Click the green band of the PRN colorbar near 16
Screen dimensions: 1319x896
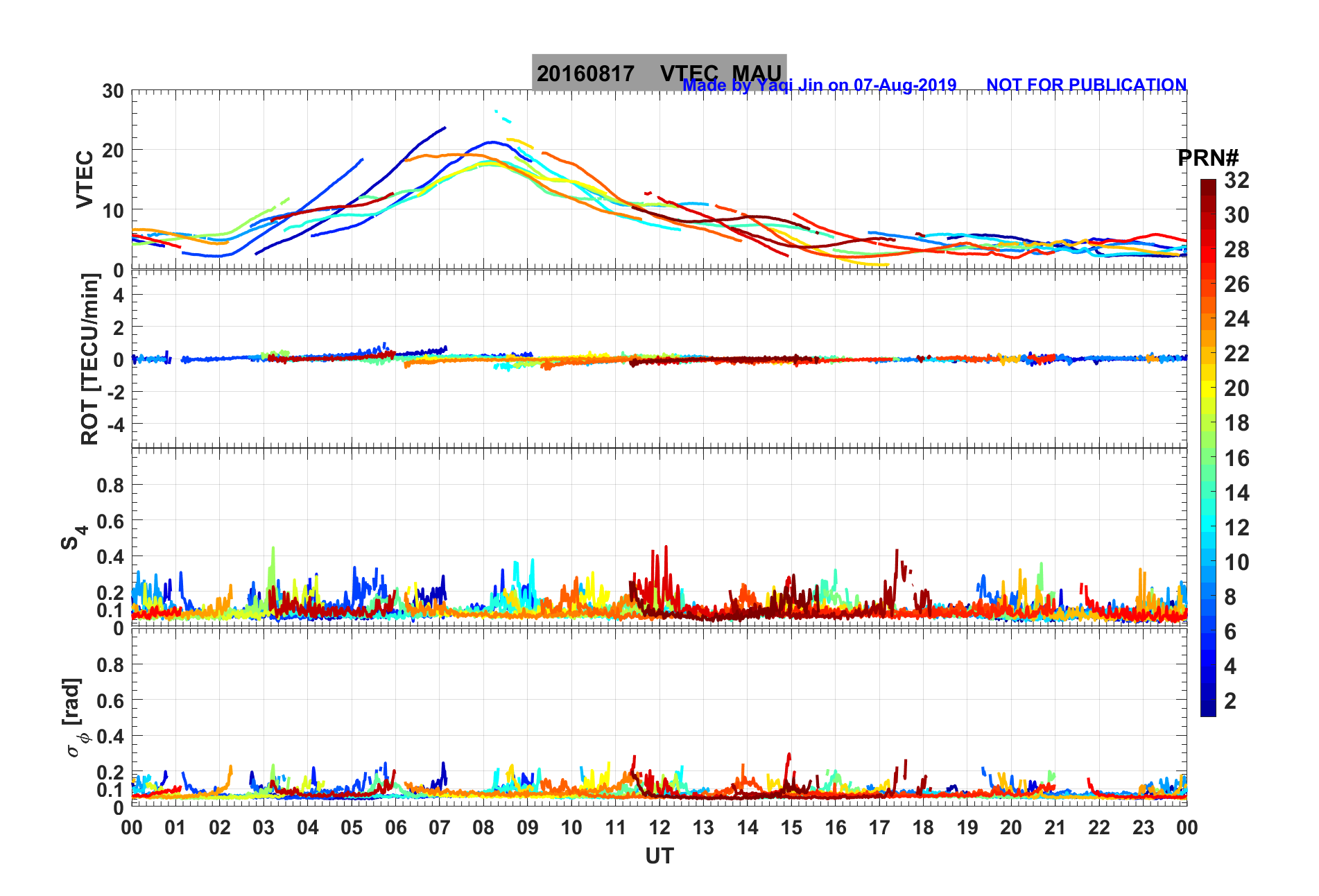click(1208, 458)
